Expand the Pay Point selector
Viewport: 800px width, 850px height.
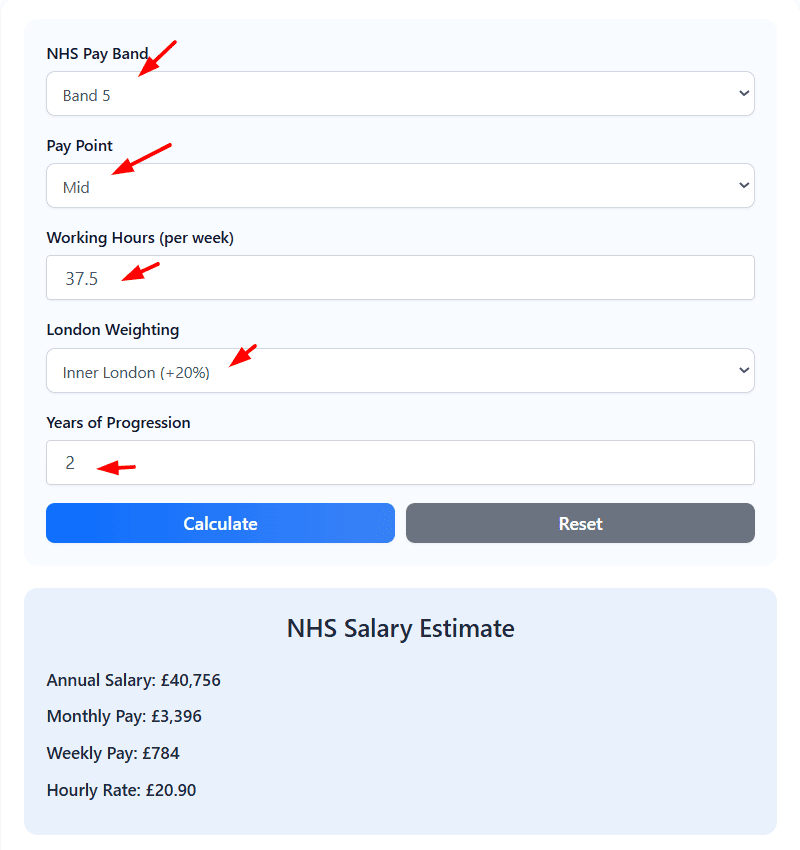pyautogui.click(x=400, y=185)
